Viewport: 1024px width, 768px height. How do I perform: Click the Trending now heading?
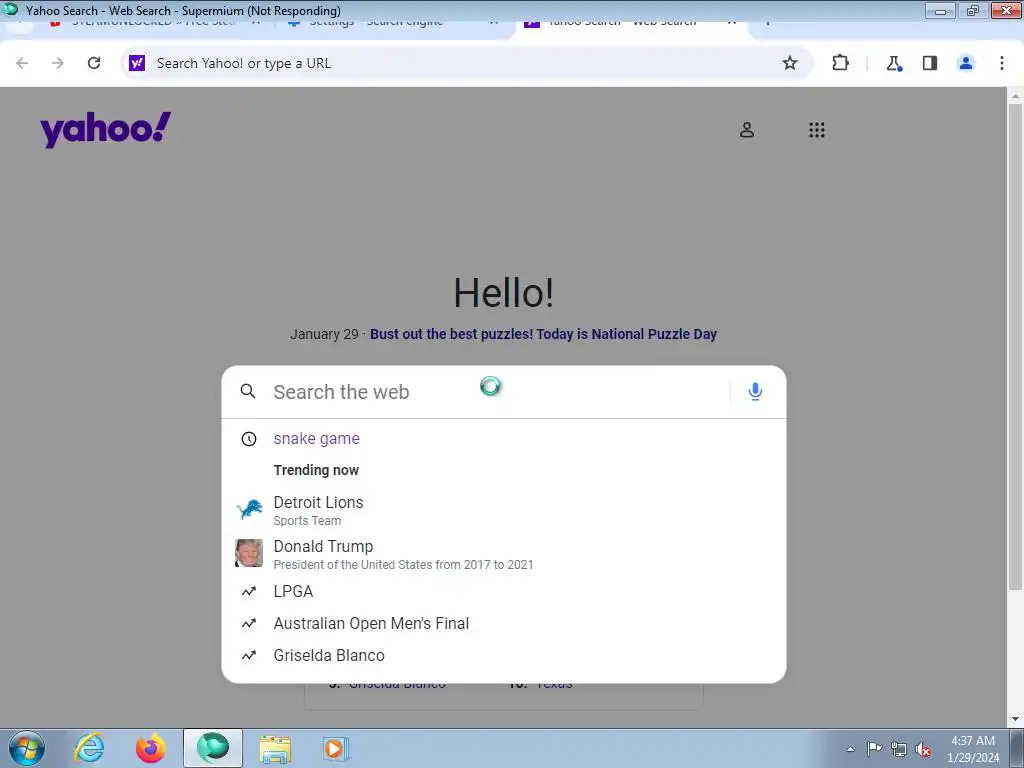(316, 470)
